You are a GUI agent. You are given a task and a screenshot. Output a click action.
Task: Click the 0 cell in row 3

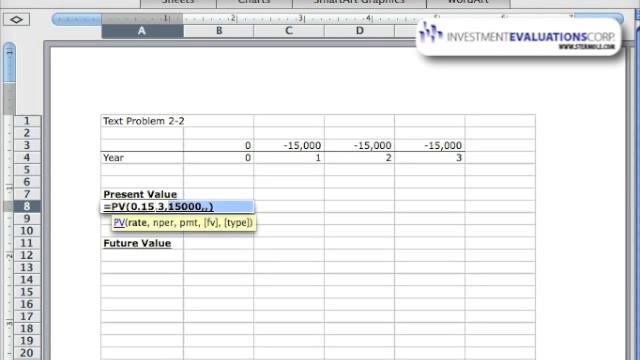(219, 145)
